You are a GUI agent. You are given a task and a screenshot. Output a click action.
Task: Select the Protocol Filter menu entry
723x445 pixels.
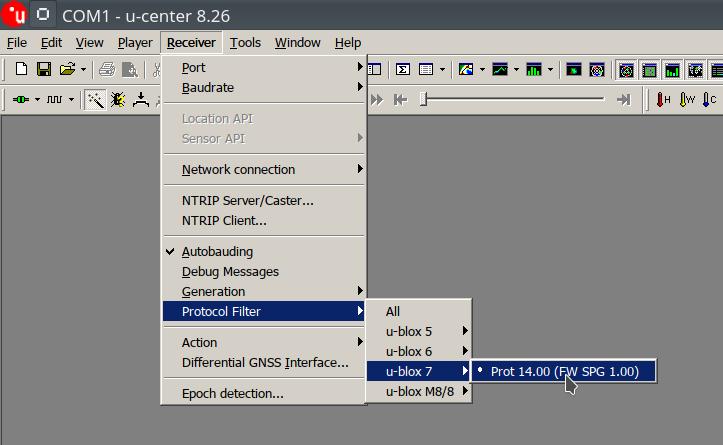point(264,311)
